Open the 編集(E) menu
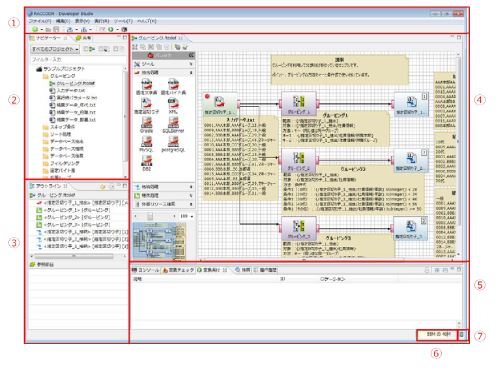Screen dimensions: 500x370 click(x=63, y=21)
